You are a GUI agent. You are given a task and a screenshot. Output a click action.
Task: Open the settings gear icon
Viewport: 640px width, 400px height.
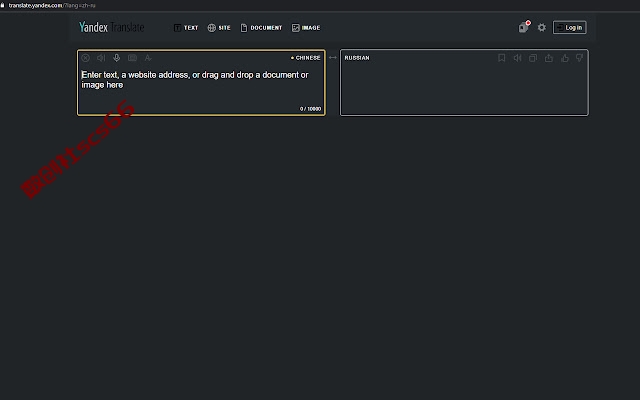tap(542, 27)
